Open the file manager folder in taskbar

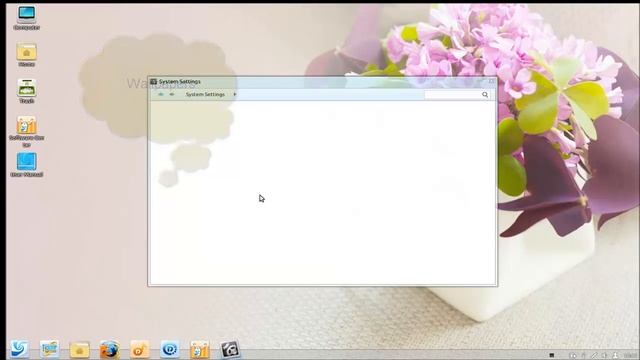coord(79,350)
